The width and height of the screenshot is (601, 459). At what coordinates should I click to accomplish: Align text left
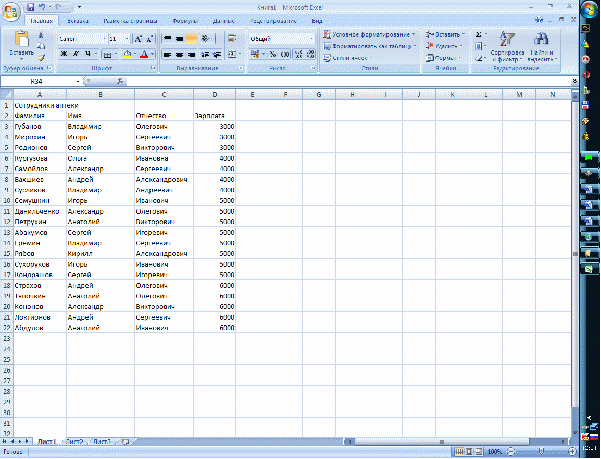coord(167,54)
